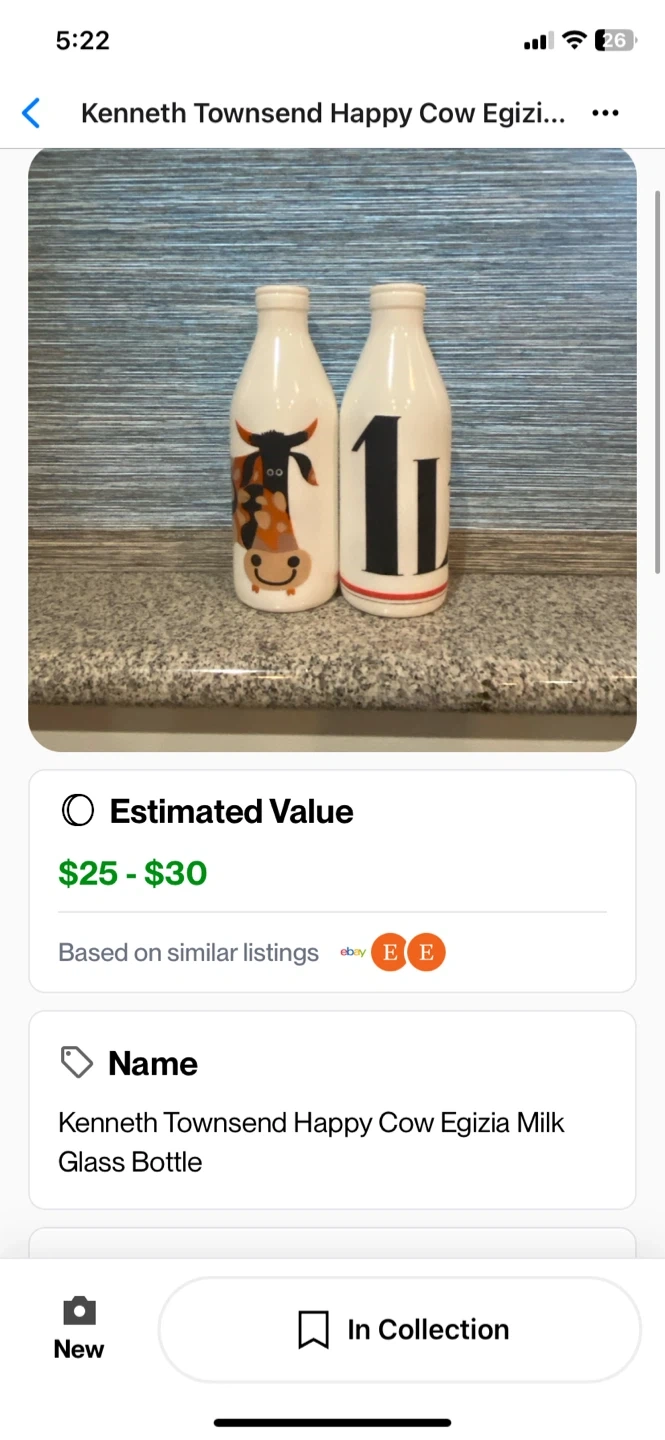Tap the price tag icon beside Name
Image resolution: width=665 pixels, height=1440 pixels.
click(77, 1062)
